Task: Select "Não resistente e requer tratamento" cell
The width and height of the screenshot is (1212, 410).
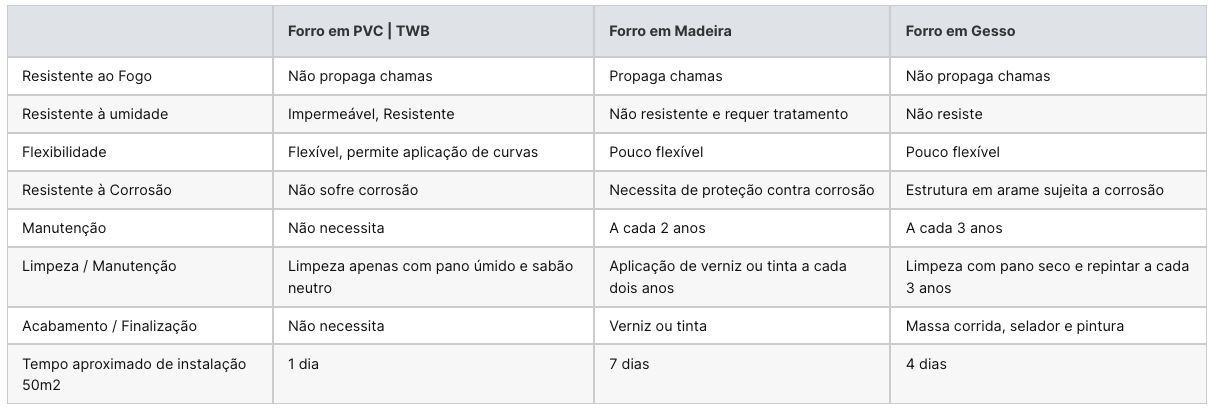Action: point(728,114)
